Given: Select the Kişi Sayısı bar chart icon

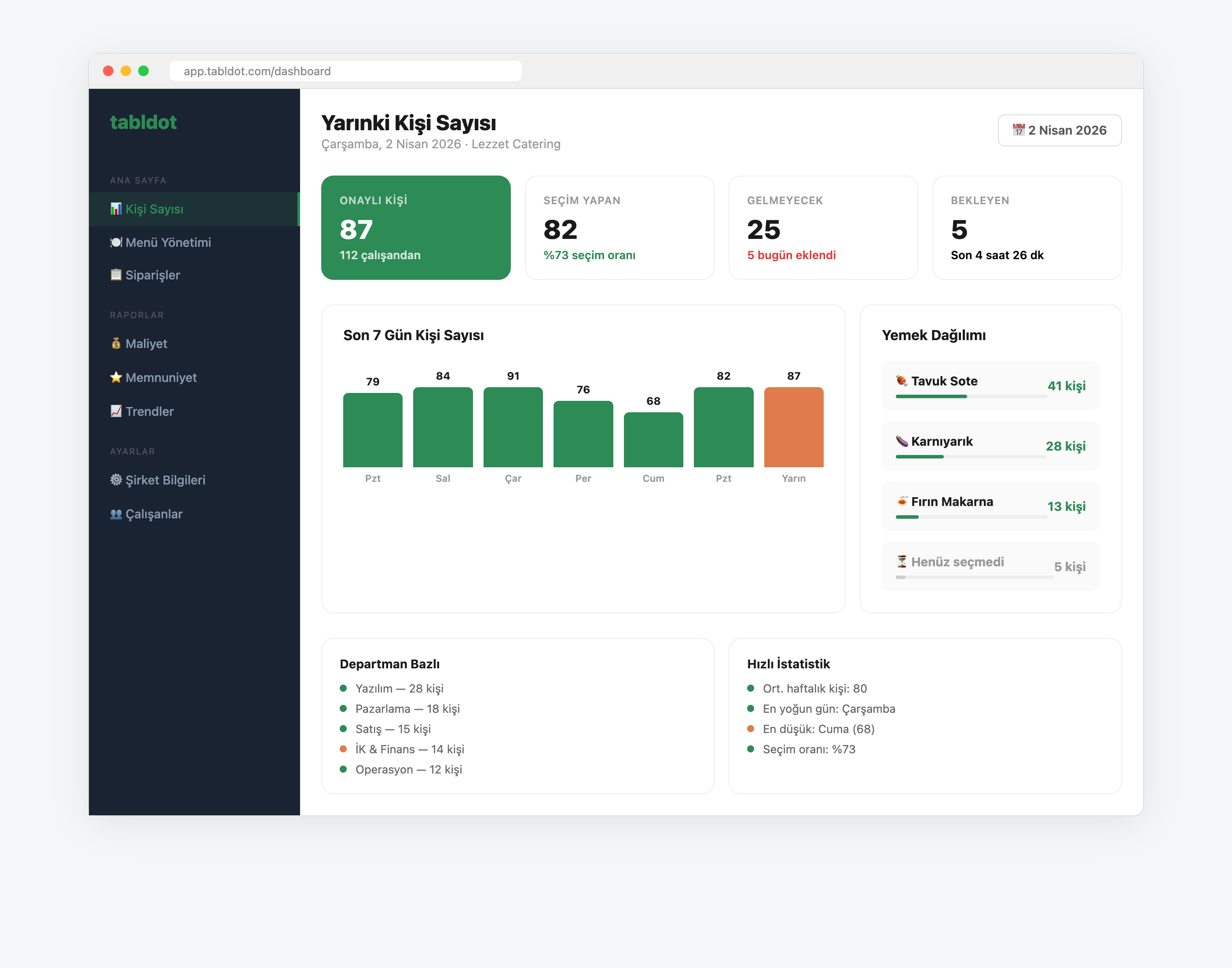Looking at the screenshot, I should click(x=116, y=209).
